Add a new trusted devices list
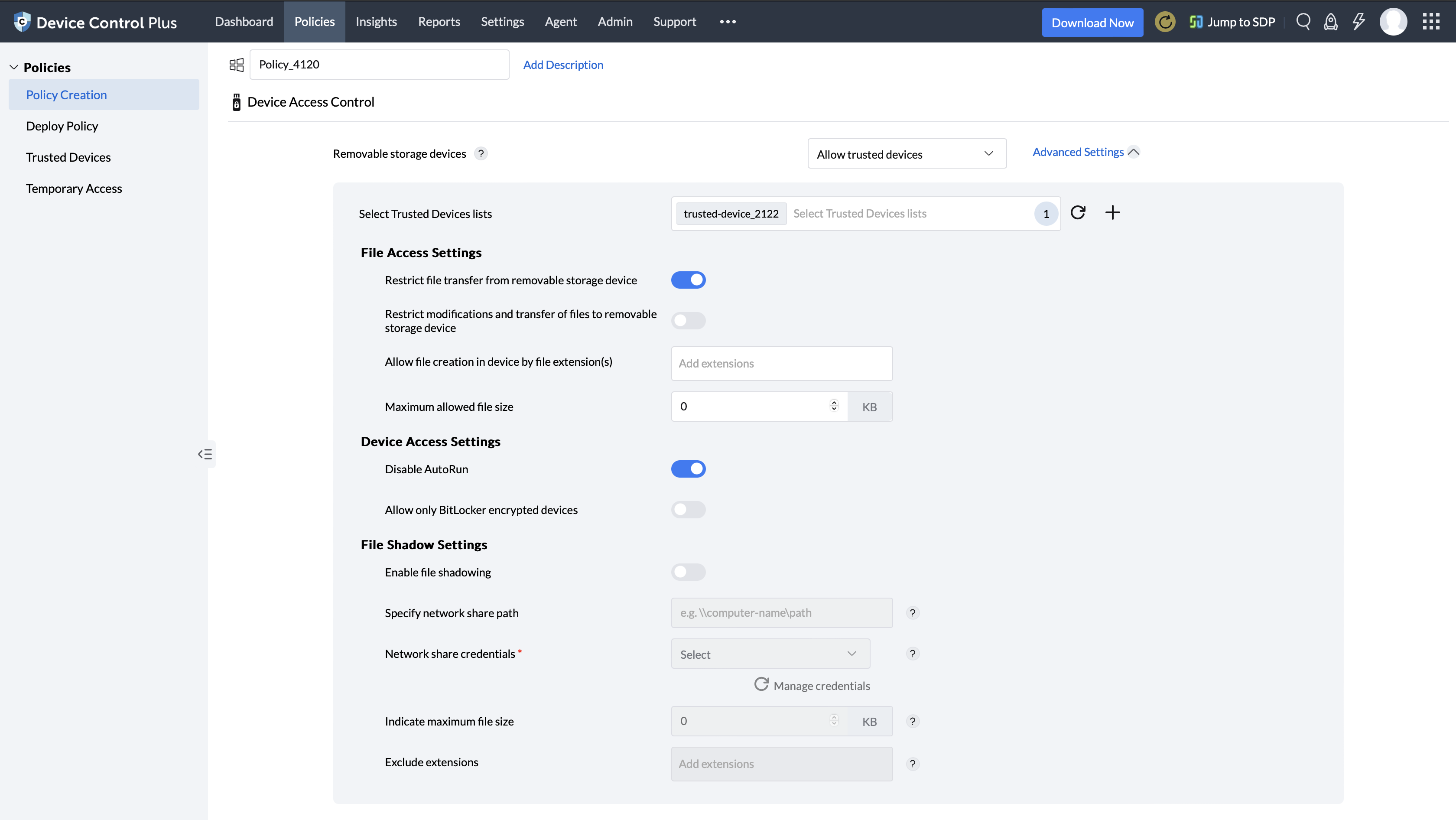Viewport: 1456px width, 820px height. click(x=1112, y=212)
